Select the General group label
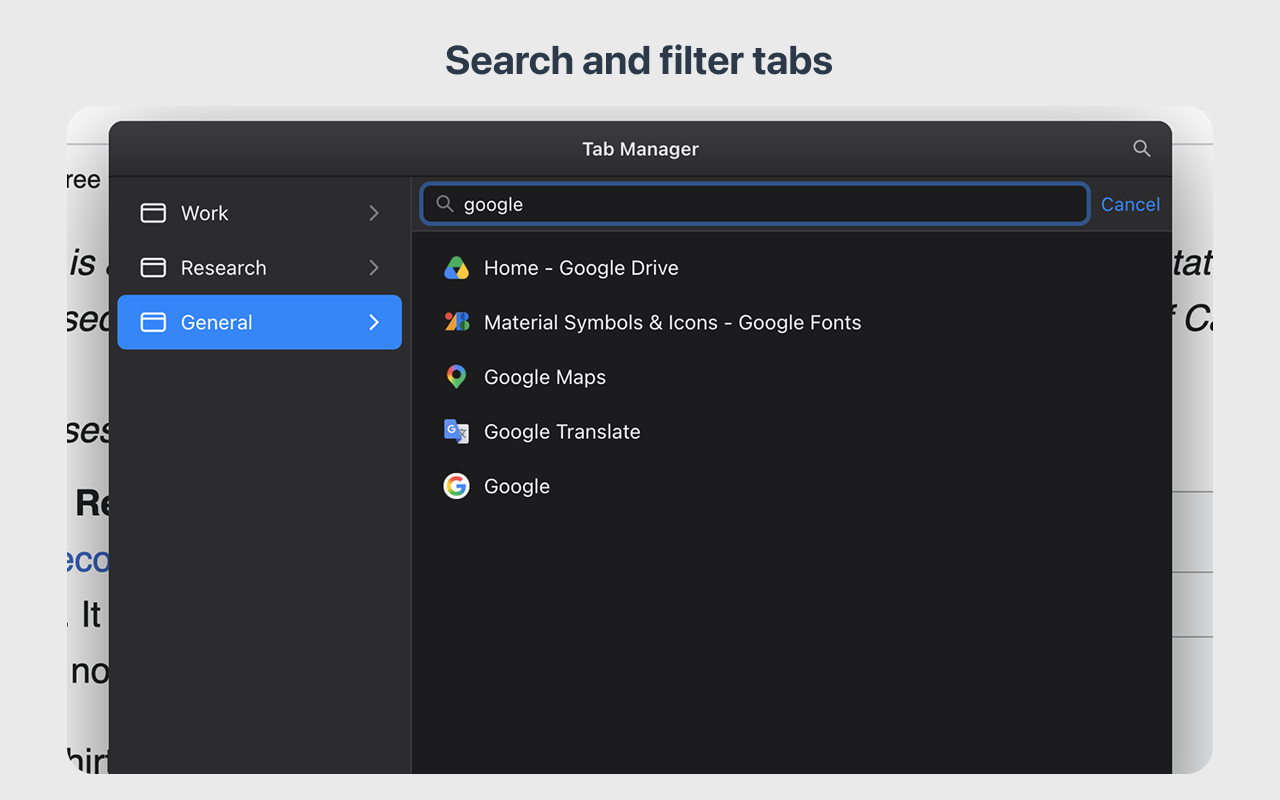 (x=217, y=322)
